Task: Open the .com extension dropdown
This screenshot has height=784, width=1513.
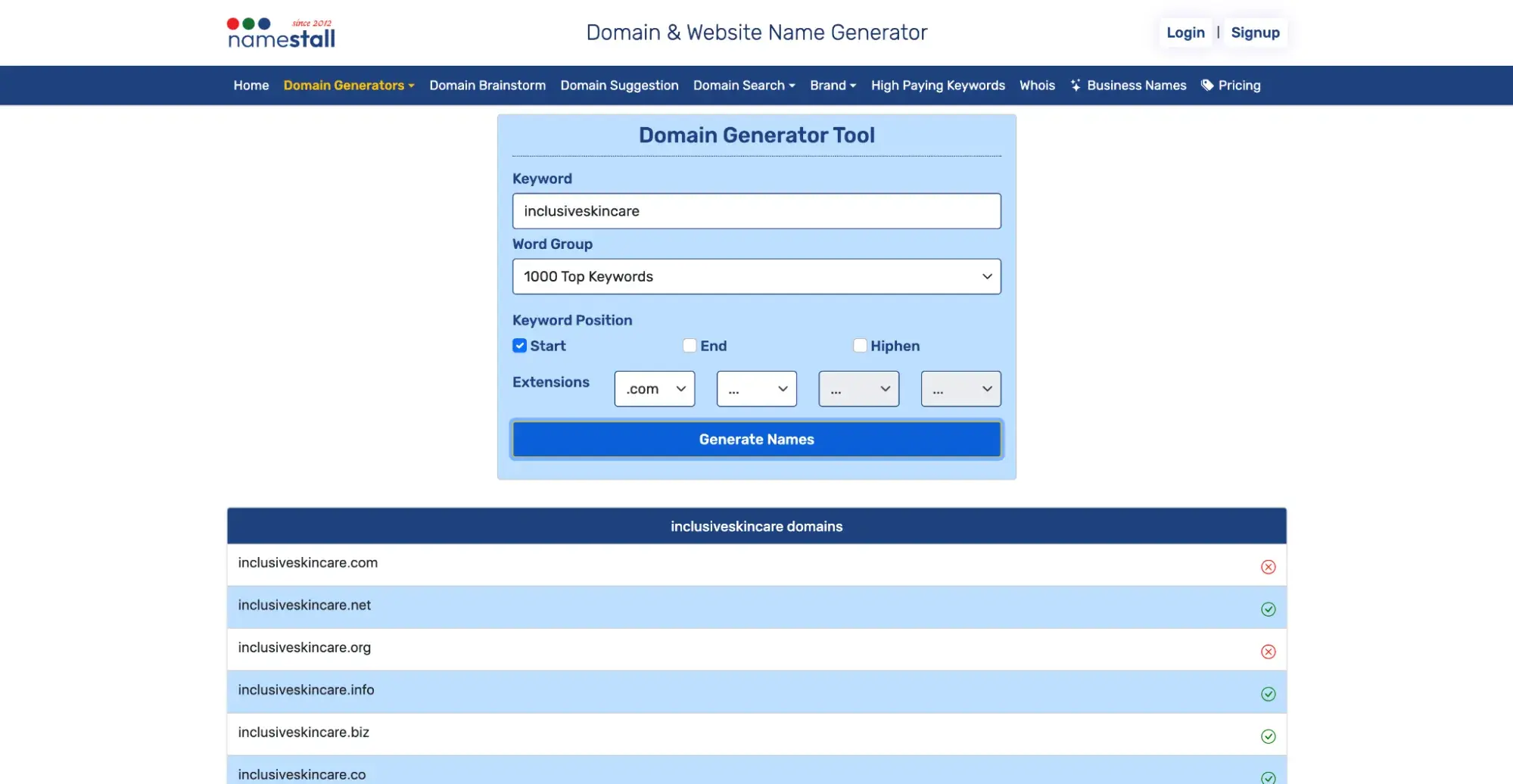Action: click(x=654, y=389)
